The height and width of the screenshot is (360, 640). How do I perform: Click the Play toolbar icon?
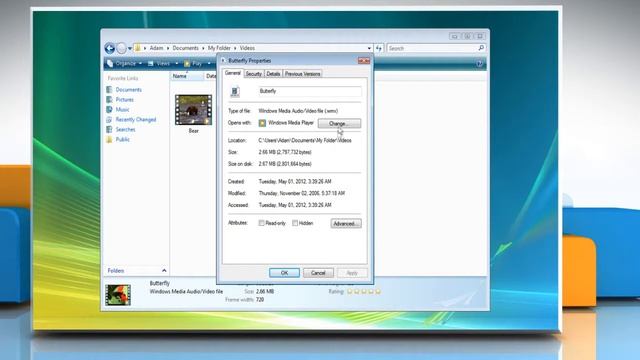point(187,64)
